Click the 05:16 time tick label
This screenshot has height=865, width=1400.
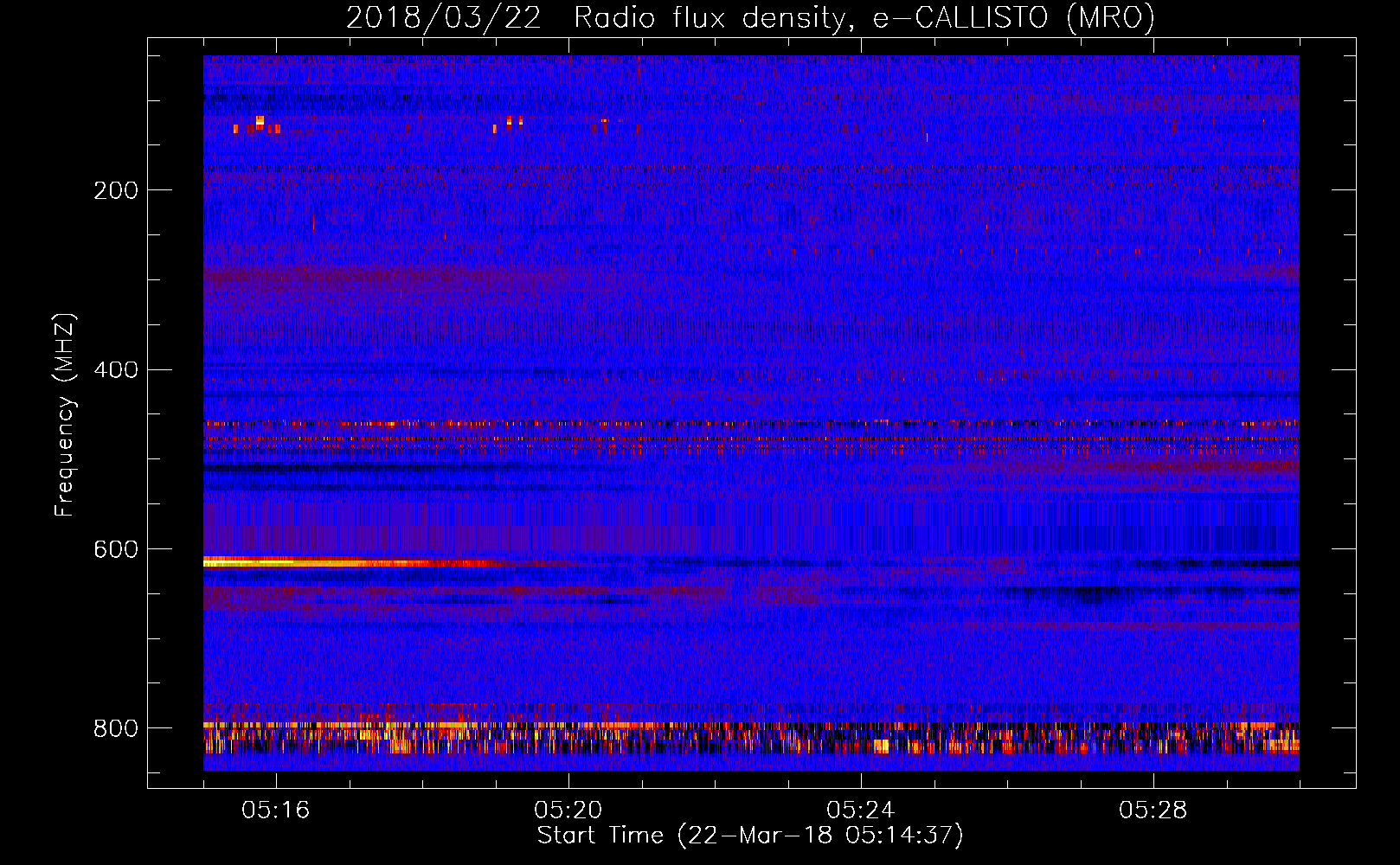point(275,811)
